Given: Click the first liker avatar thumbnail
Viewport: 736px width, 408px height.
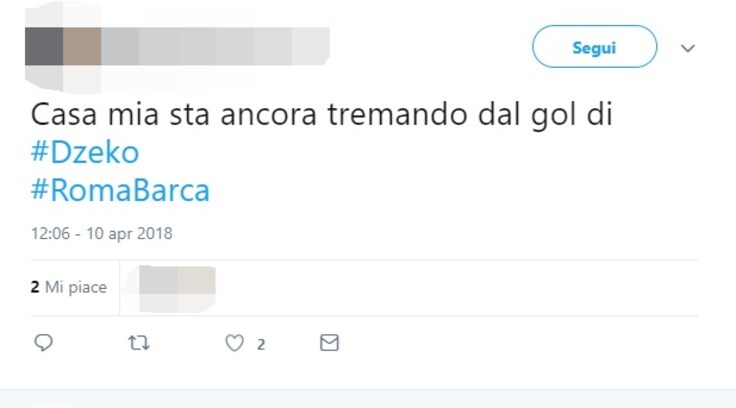Looking at the screenshot, I should pyautogui.click(x=158, y=288).
